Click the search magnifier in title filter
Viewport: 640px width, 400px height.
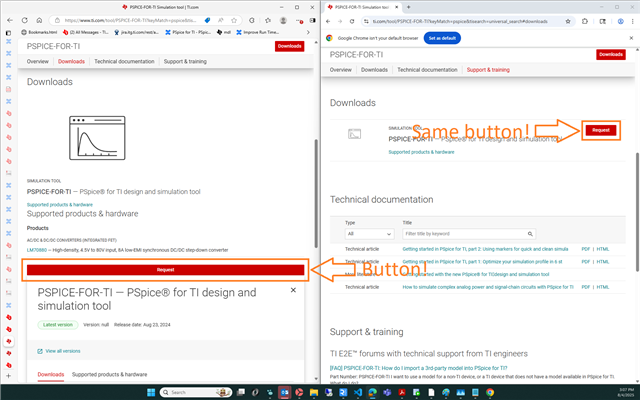click(530, 234)
